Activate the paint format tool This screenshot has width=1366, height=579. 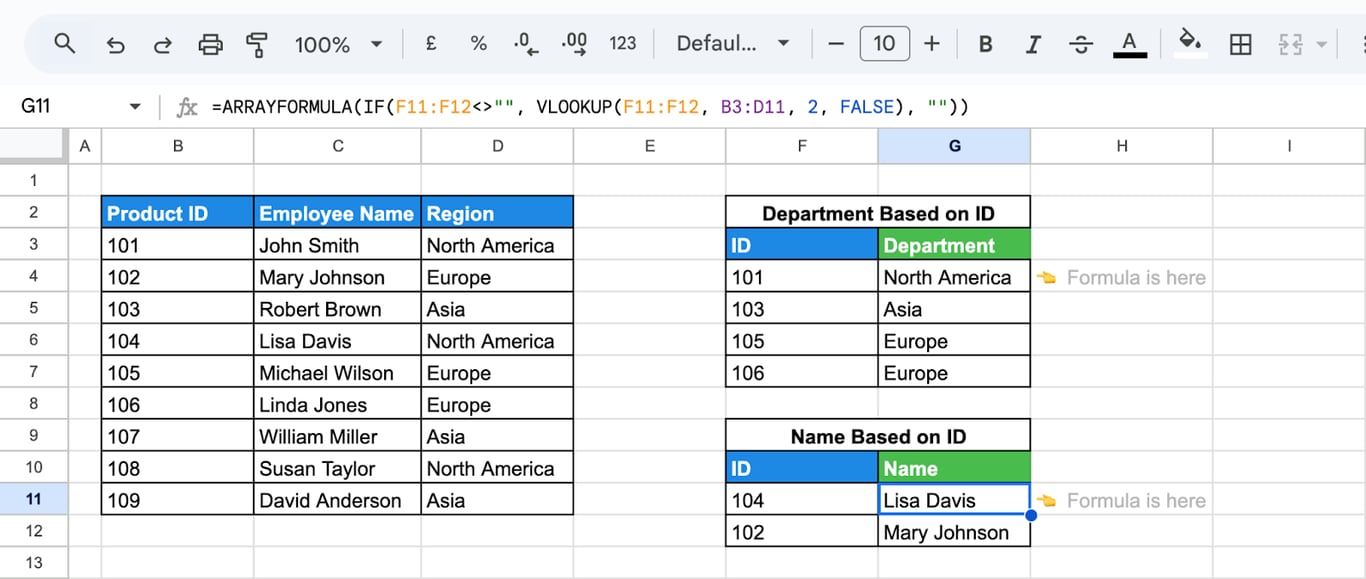tap(257, 44)
